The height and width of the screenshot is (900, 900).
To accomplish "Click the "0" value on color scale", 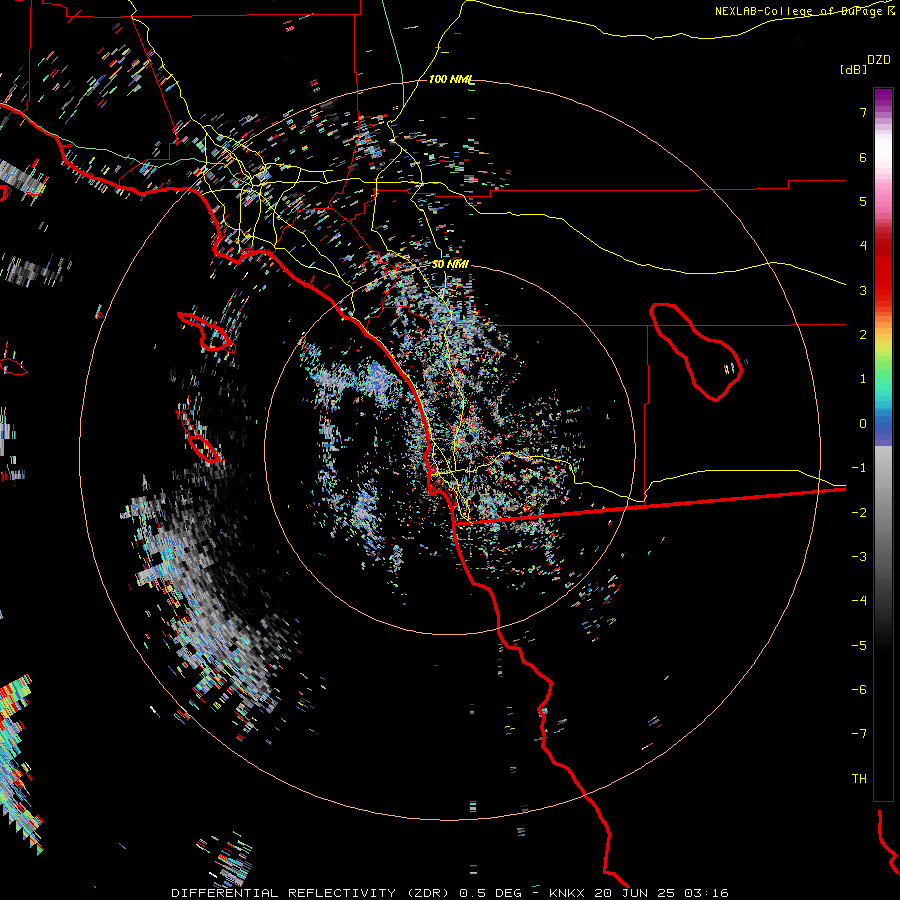I will coord(863,424).
